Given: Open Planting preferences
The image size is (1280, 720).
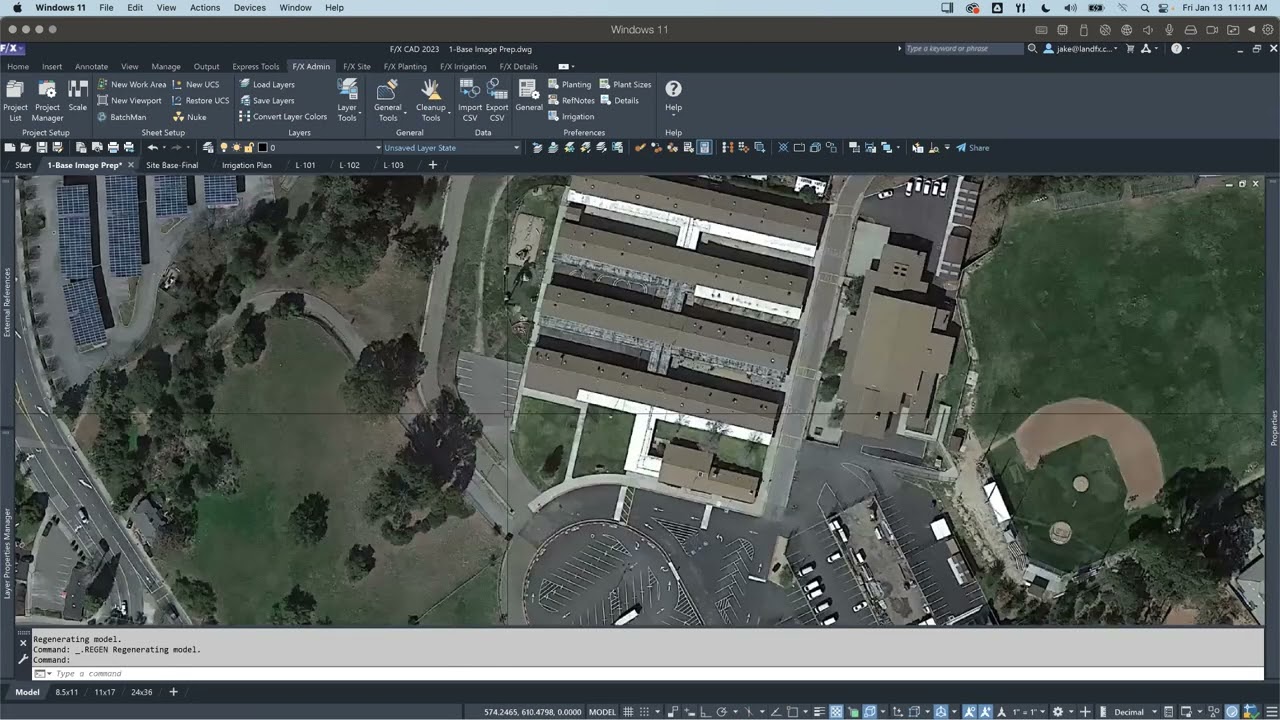Looking at the screenshot, I should coord(570,85).
